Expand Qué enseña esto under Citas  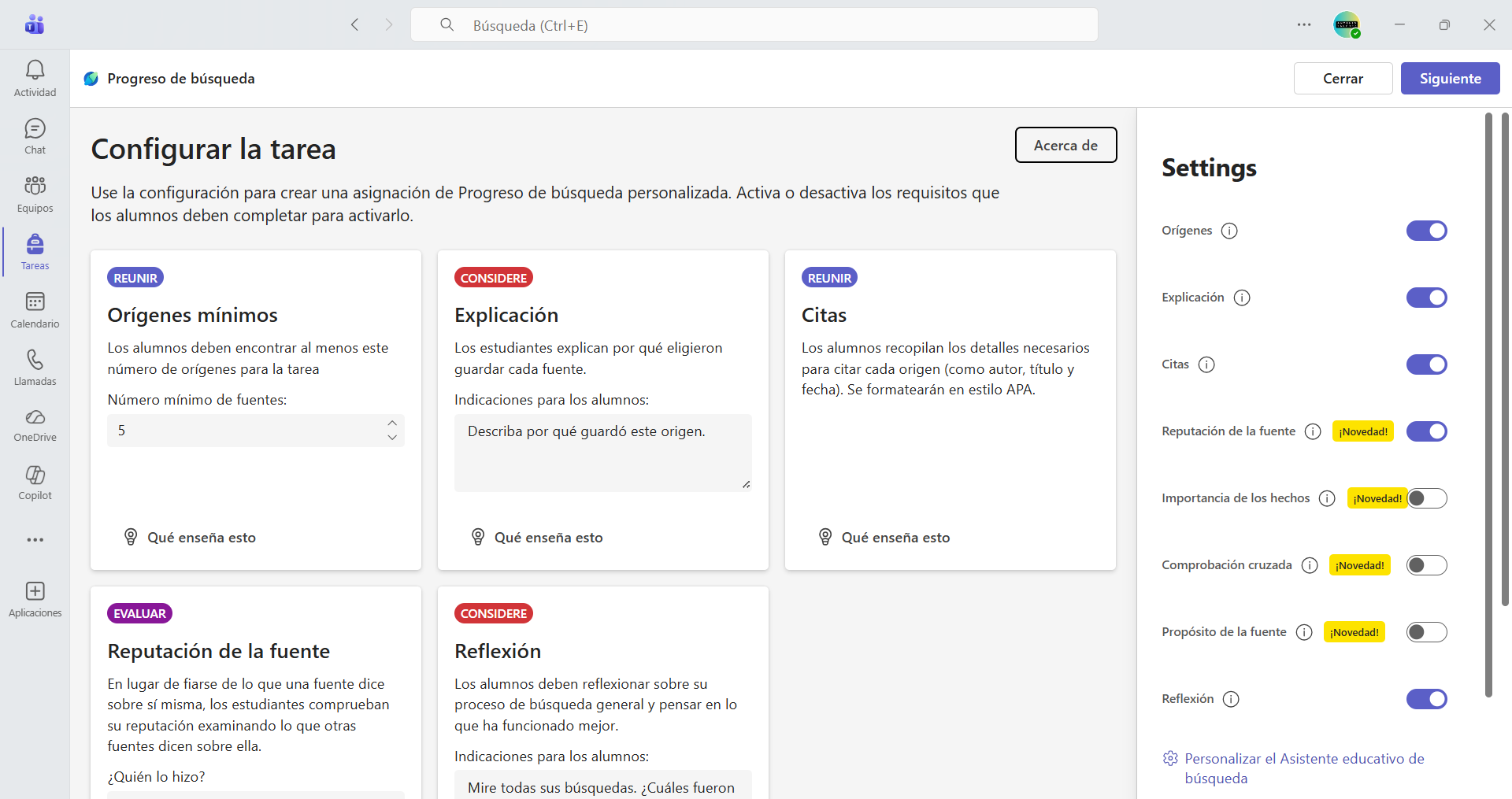point(884,538)
